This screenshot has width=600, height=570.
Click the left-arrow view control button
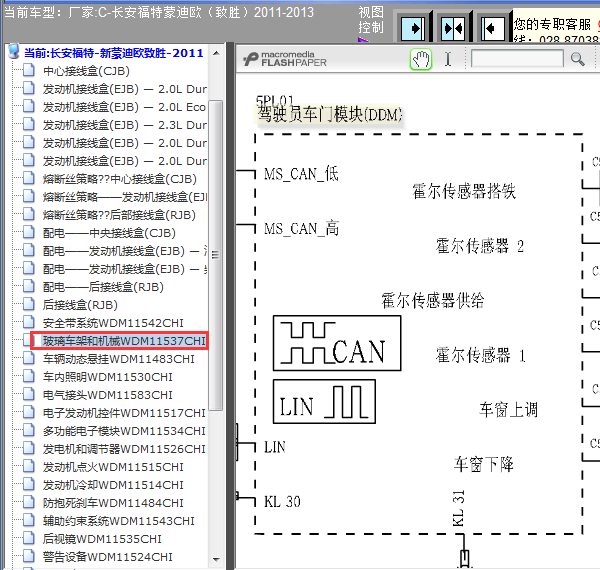pos(490,25)
